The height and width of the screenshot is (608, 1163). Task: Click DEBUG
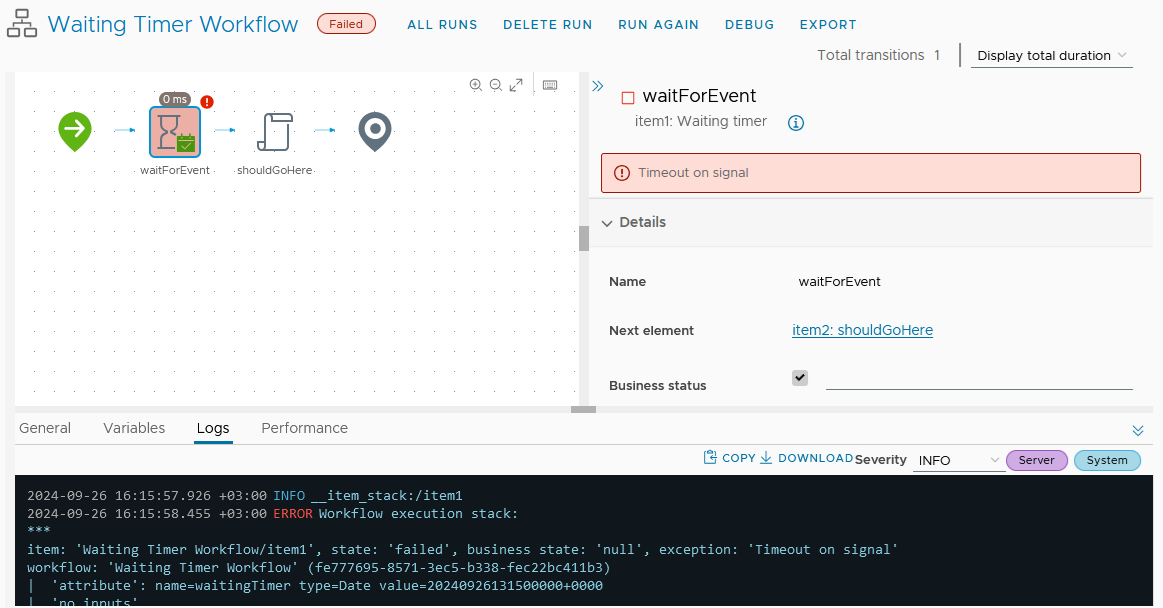(x=749, y=24)
